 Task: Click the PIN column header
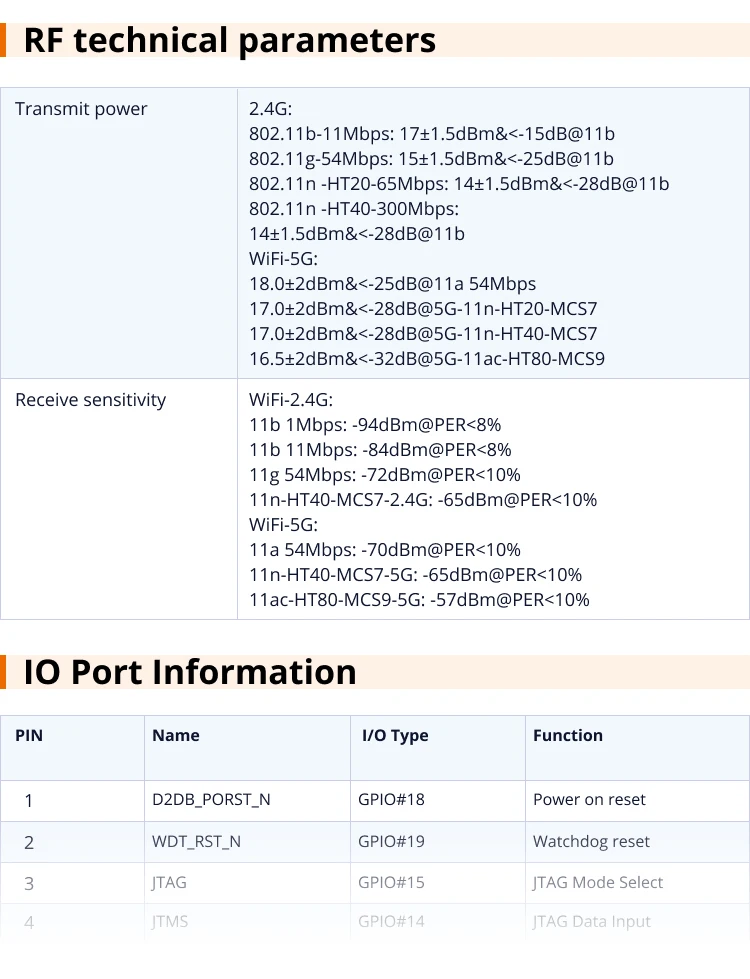29,735
